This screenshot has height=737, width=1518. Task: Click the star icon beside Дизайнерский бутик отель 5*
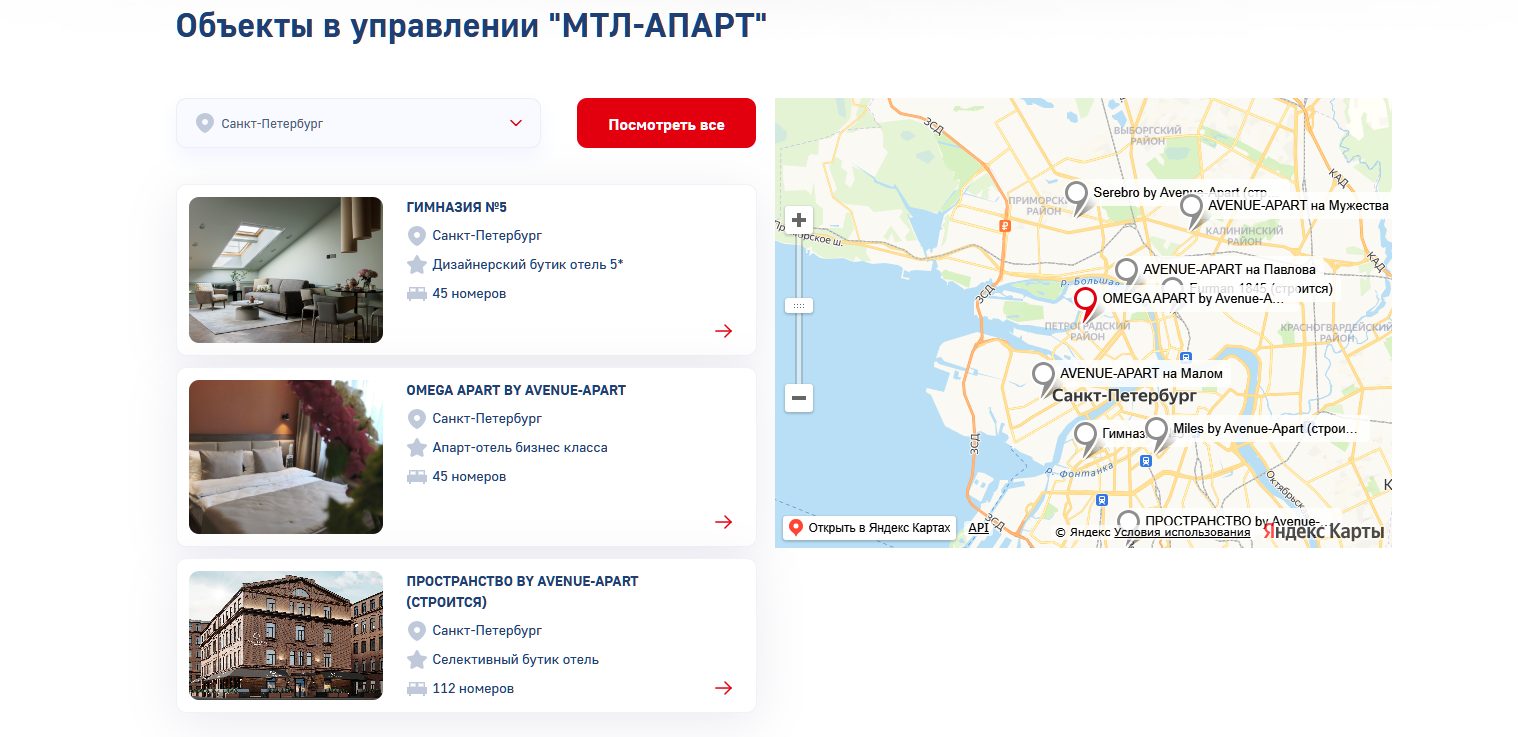[x=417, y=264]
